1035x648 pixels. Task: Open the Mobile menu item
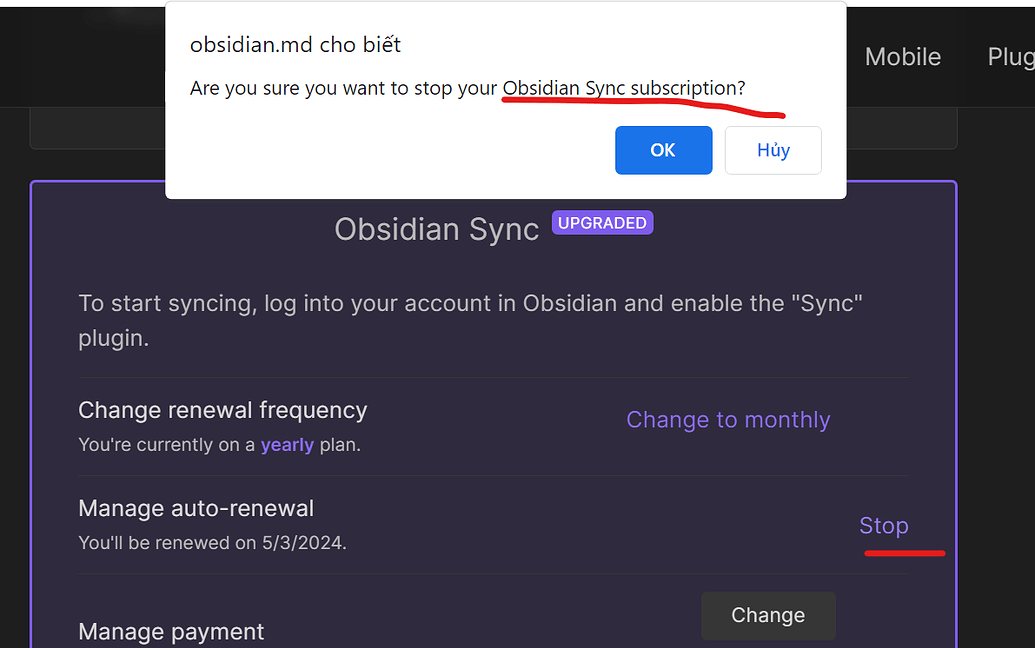click(x=902, y=57)
